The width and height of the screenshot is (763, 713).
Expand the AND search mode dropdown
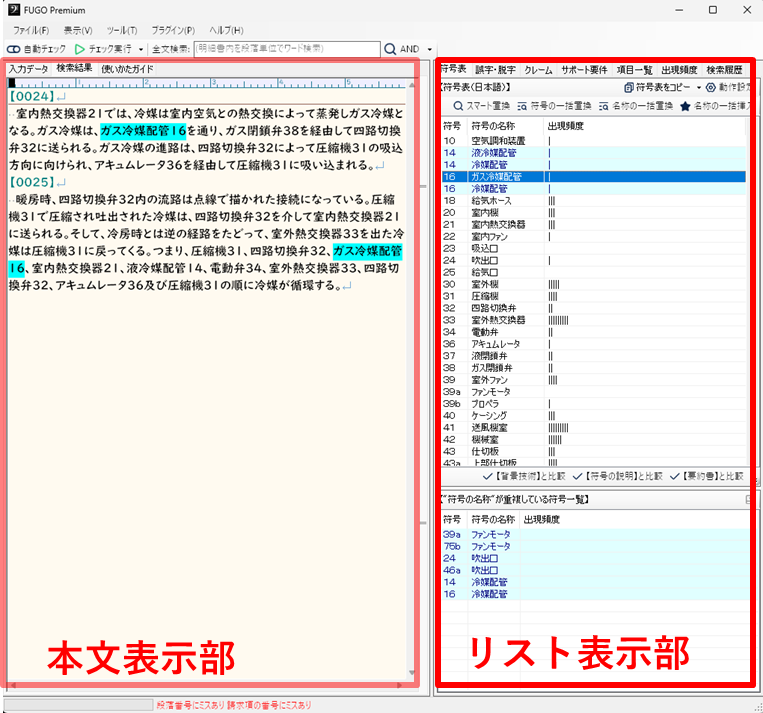pyautogui.click(x=430, y=49)
